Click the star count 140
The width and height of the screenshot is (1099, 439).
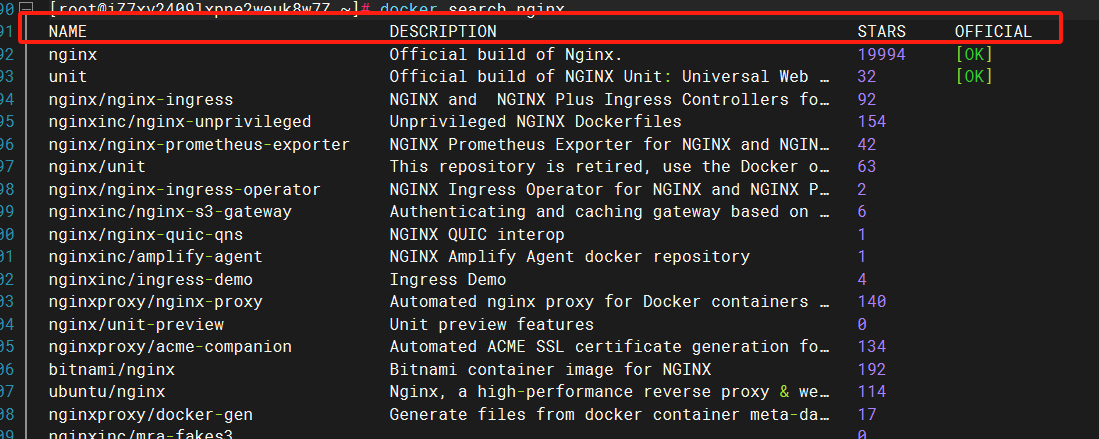tap(872, 302)
